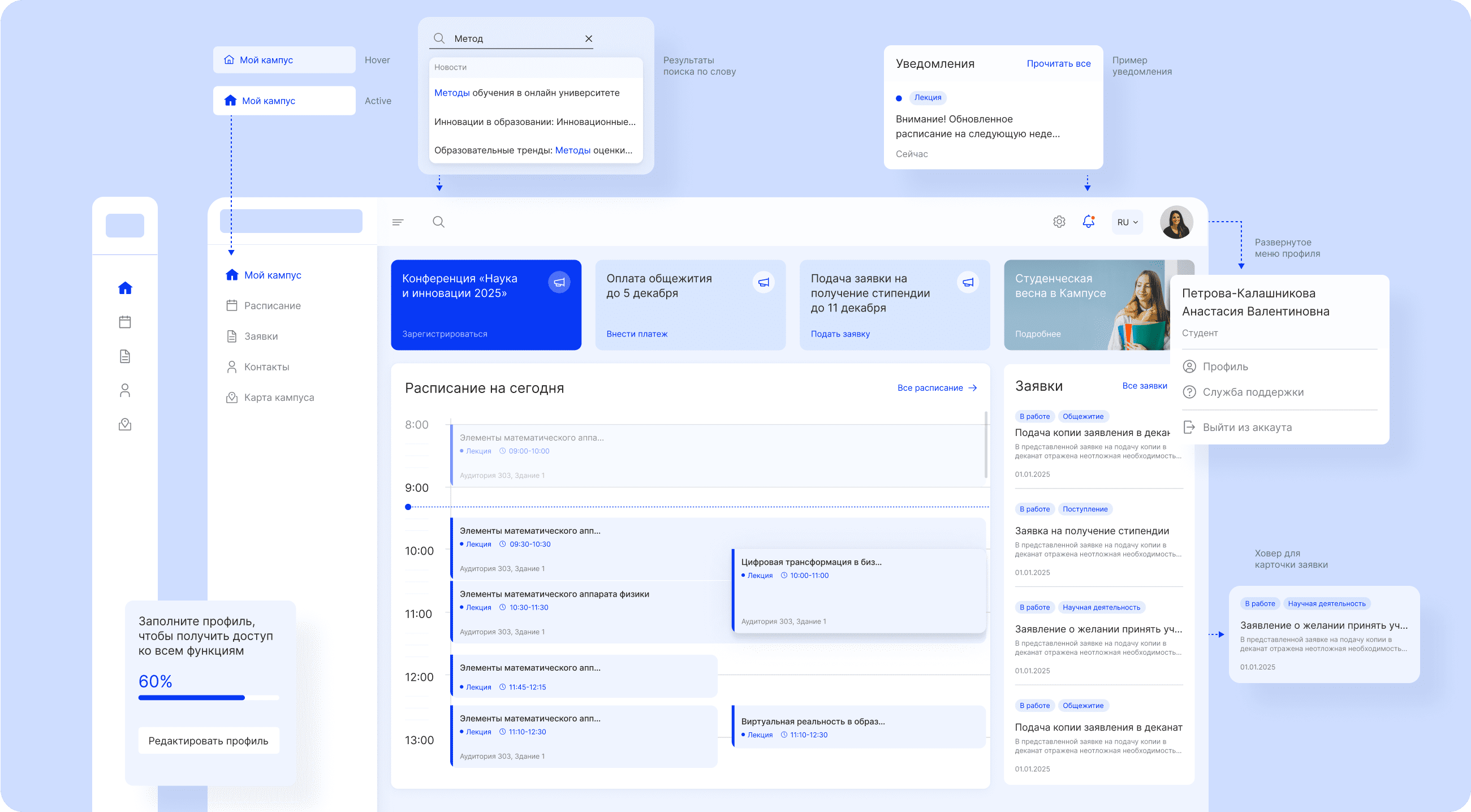Screen dimensions: 1471x812
Task: Select Расписание in the sidebar menu
Action: 272,306
